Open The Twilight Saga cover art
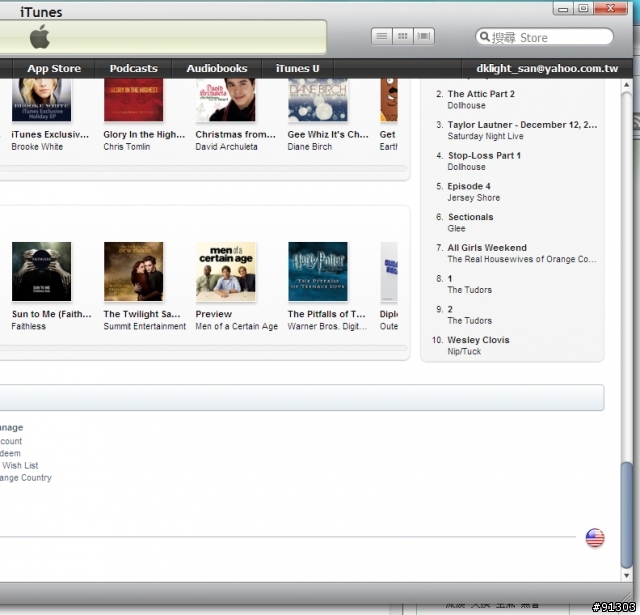Viewport: 640px width, 615px height. [x=133, y=271]
